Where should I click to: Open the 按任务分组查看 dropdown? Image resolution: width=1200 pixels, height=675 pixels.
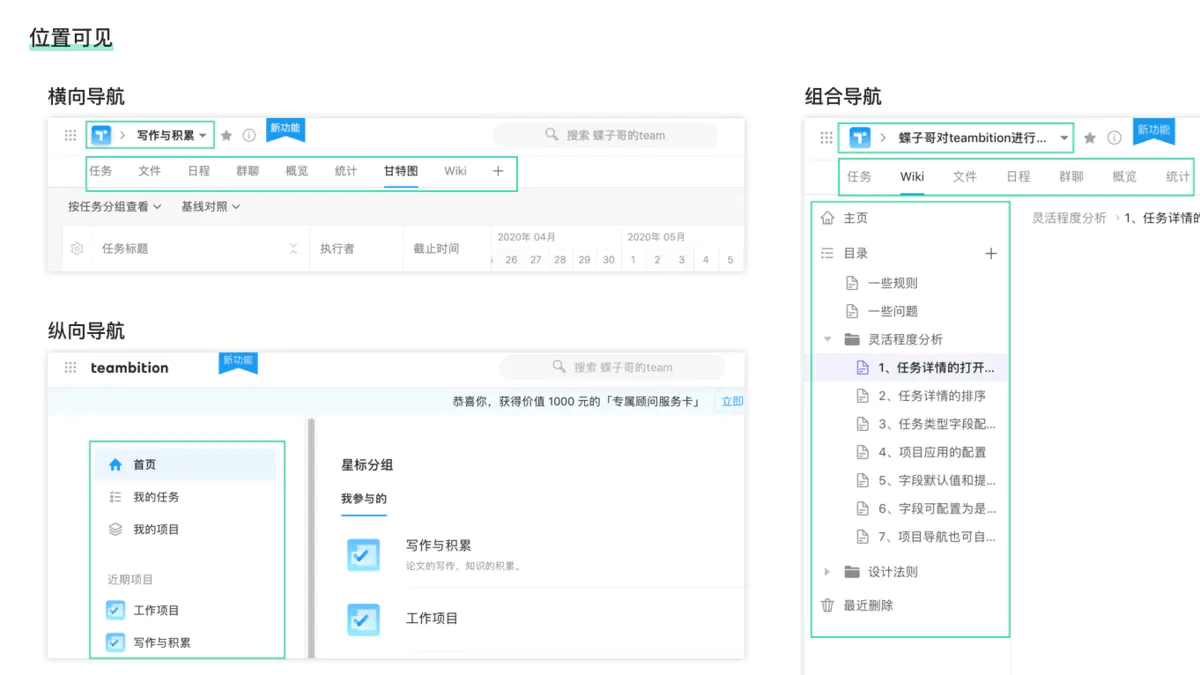pos(115,207)
